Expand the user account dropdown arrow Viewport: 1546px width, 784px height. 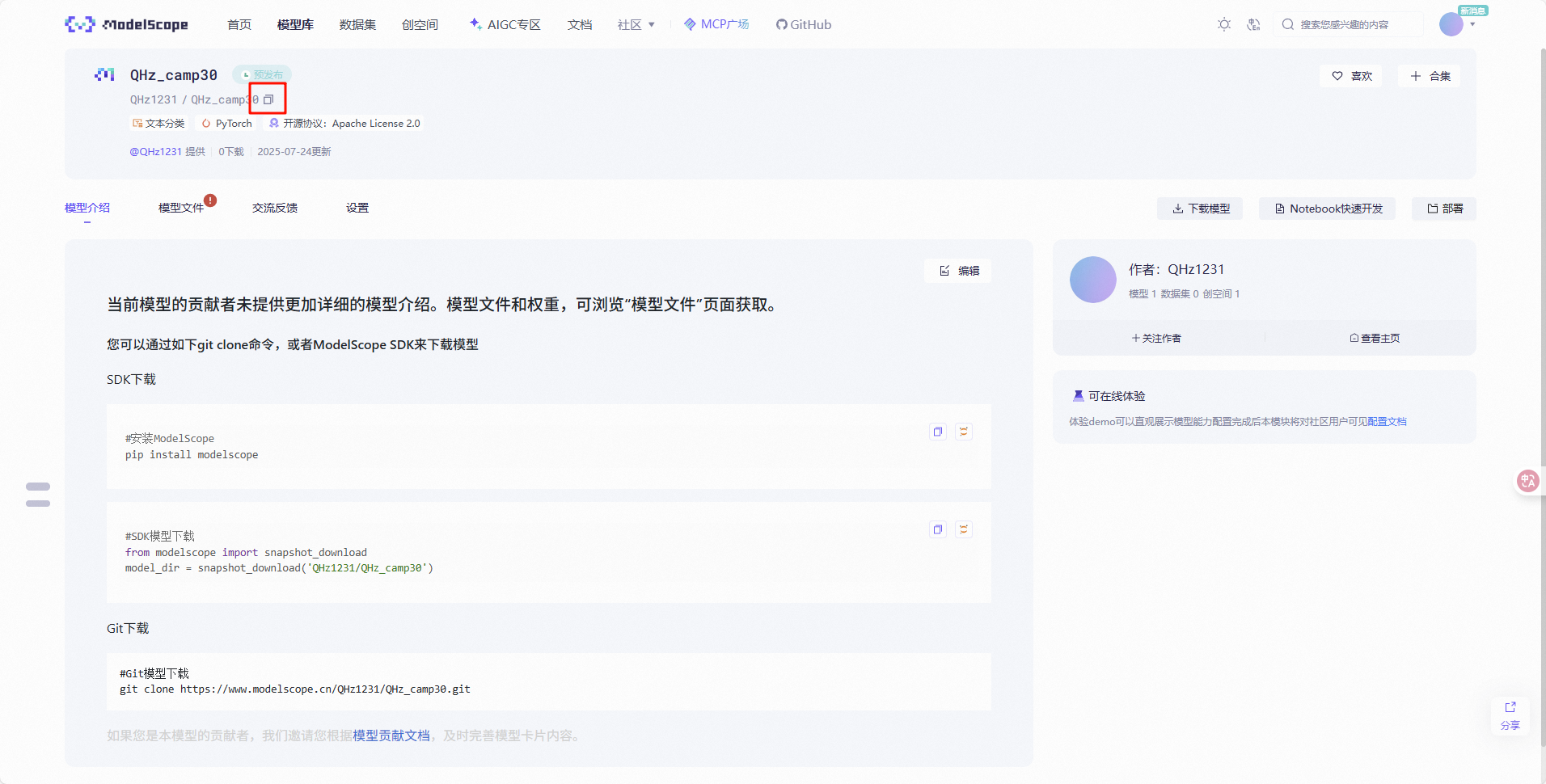click(x=1472, y=24)
